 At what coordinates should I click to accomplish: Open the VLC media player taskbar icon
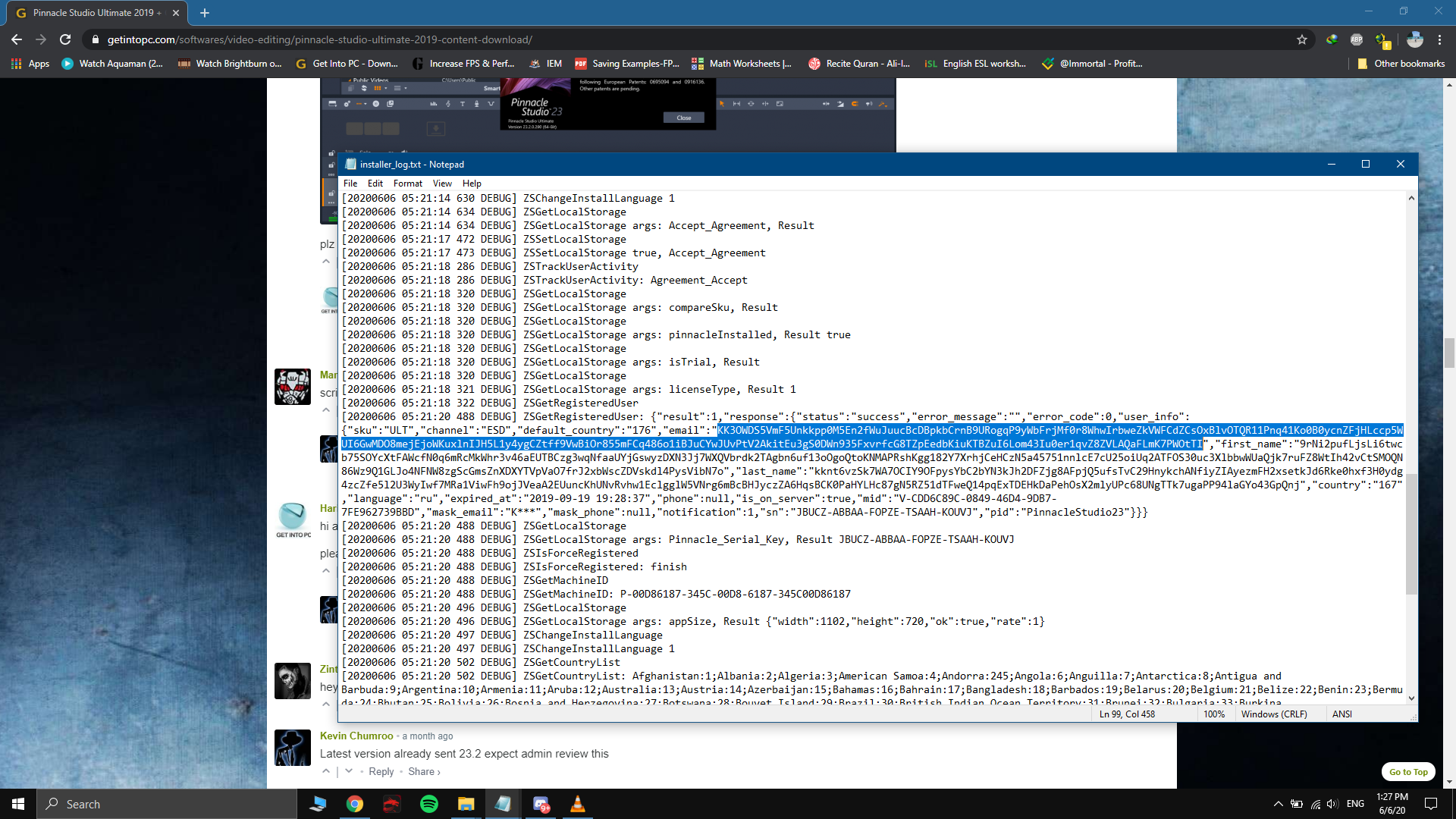(x=578, y=804)
